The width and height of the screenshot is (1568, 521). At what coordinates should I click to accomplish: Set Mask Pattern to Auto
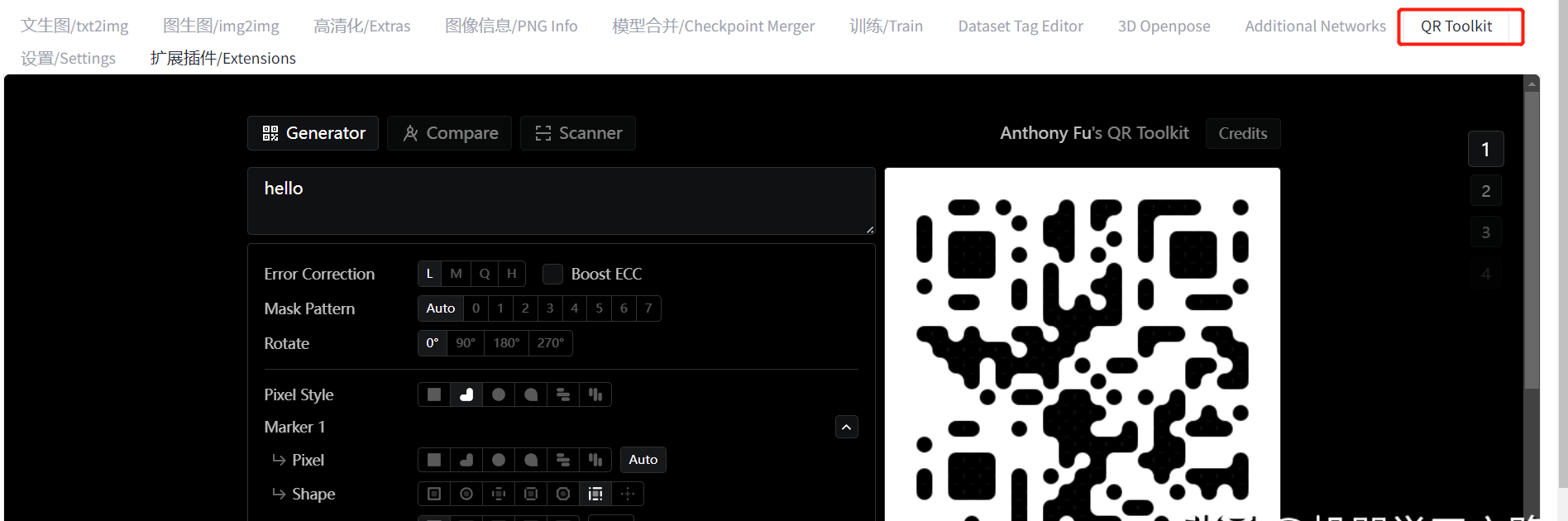click(x=441, y=308)
